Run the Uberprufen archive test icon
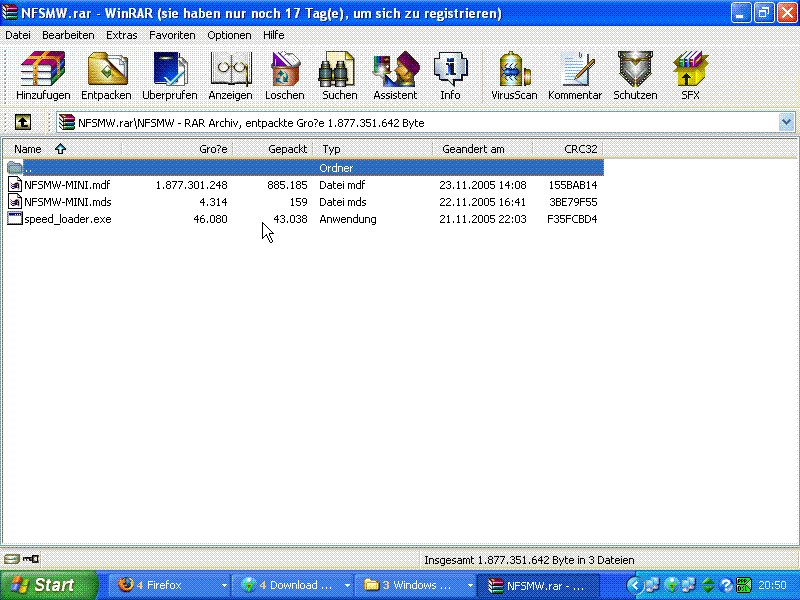Image resolution: width=800 pixels, height=600 pixels. tap(169, 76)
